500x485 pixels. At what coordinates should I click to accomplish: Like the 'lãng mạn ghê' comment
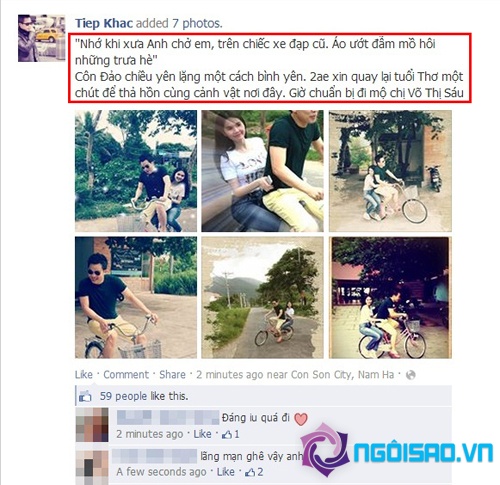tap(226, 472)
